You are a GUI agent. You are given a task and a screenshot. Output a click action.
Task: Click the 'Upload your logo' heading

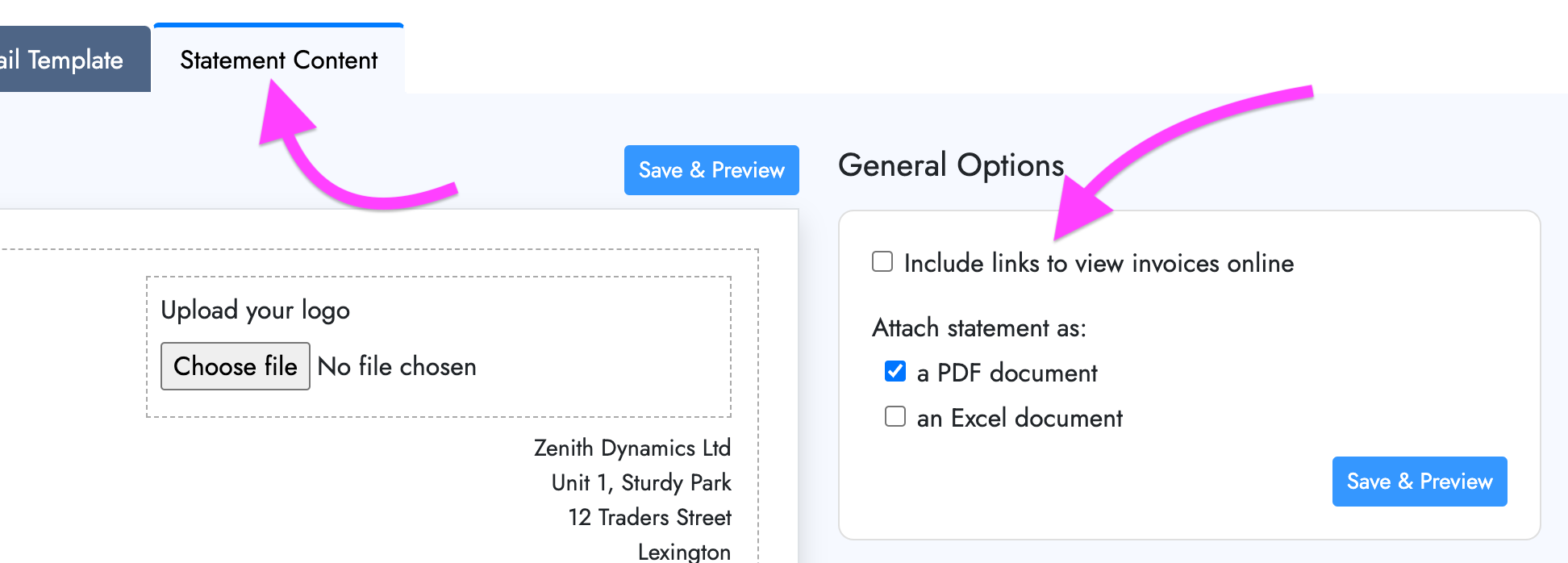256,311
